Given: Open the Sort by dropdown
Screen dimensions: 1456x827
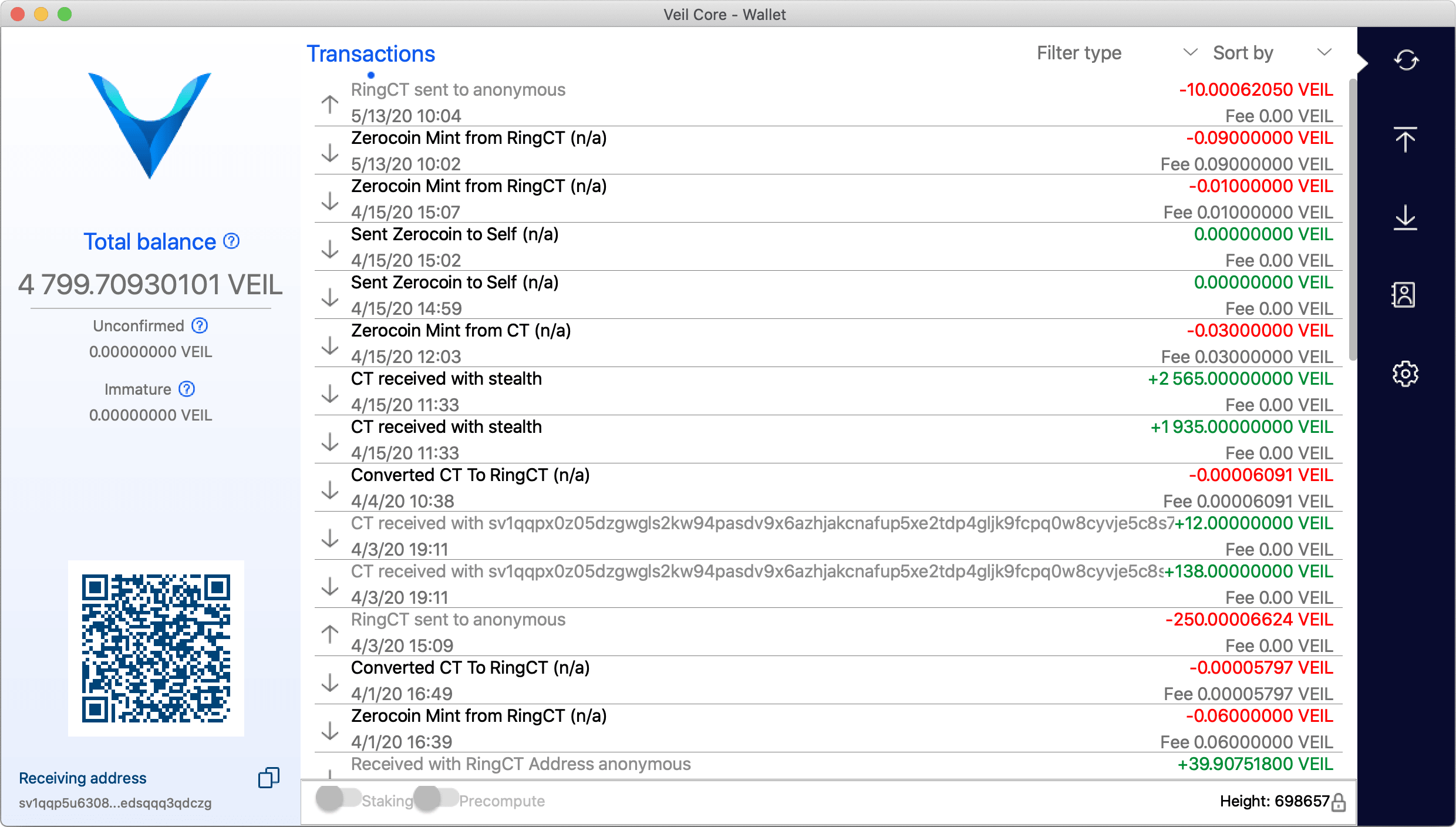Looking at the screenshot, I should tap(1272, 53).
